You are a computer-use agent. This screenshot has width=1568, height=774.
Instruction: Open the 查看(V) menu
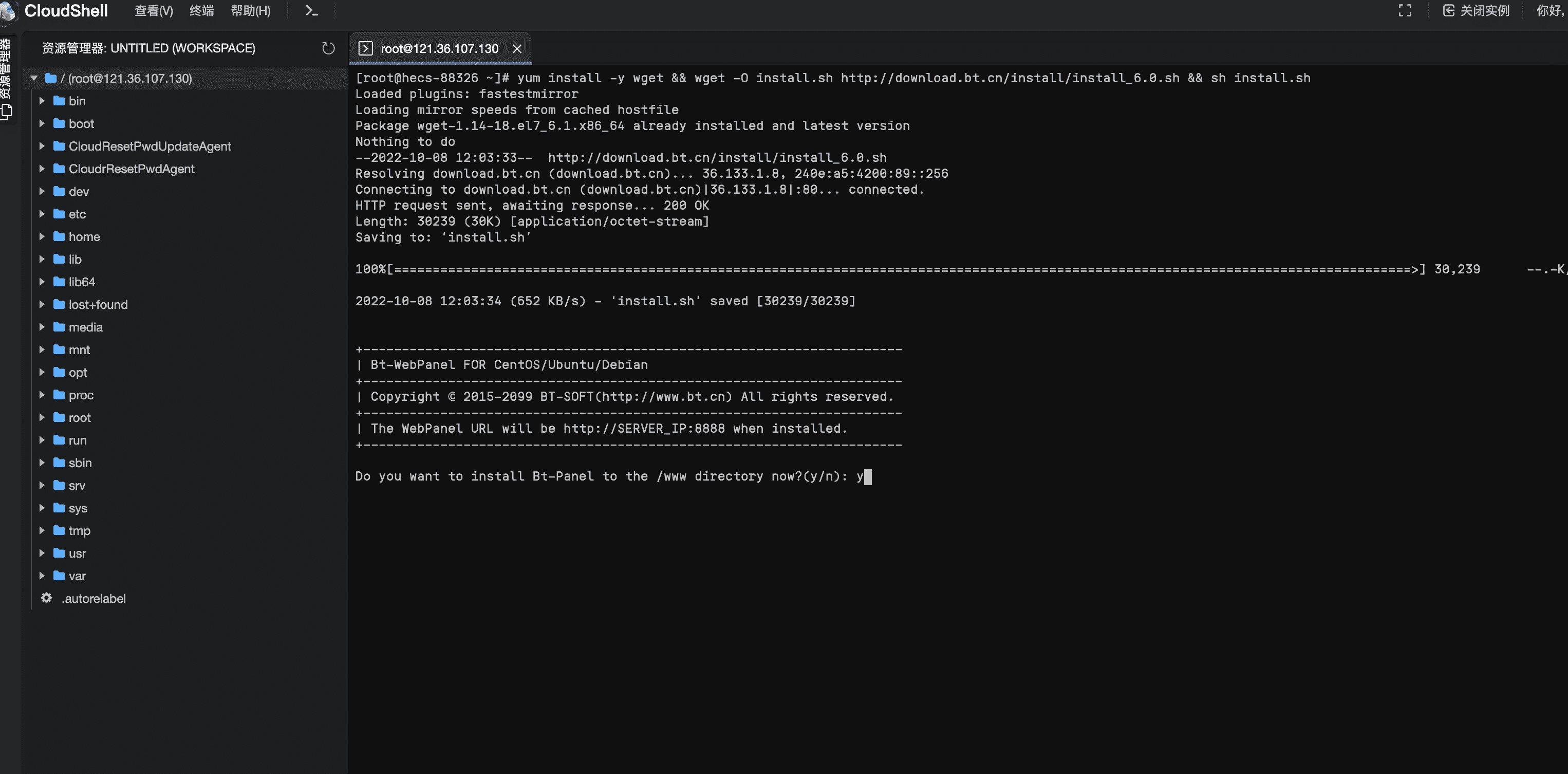coord(154,10)
